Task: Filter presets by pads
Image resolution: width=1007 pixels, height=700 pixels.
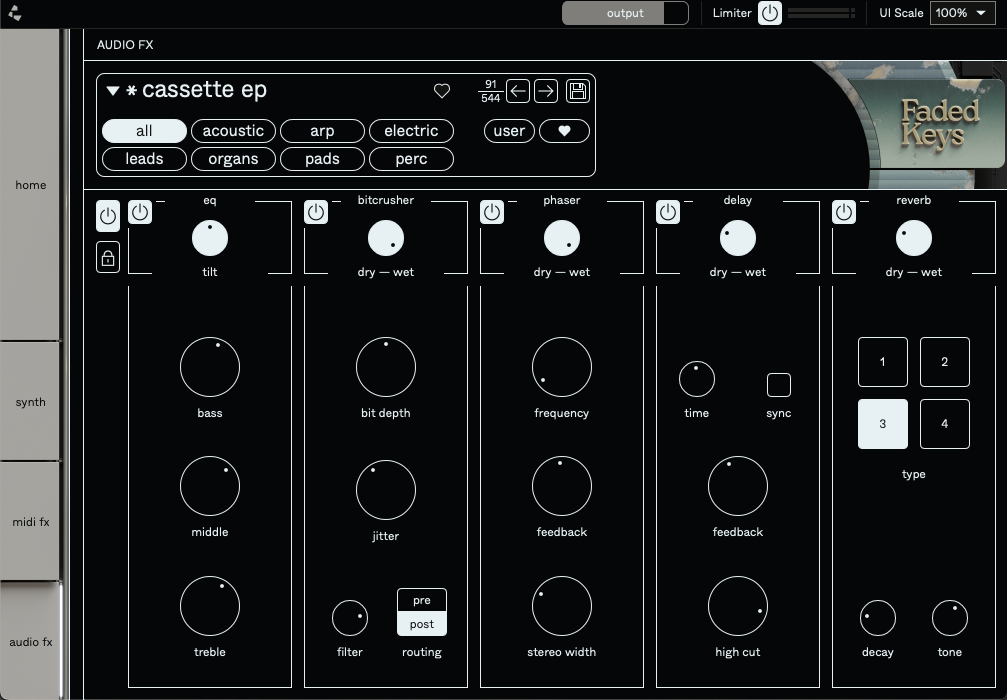Action: (322, 158)
